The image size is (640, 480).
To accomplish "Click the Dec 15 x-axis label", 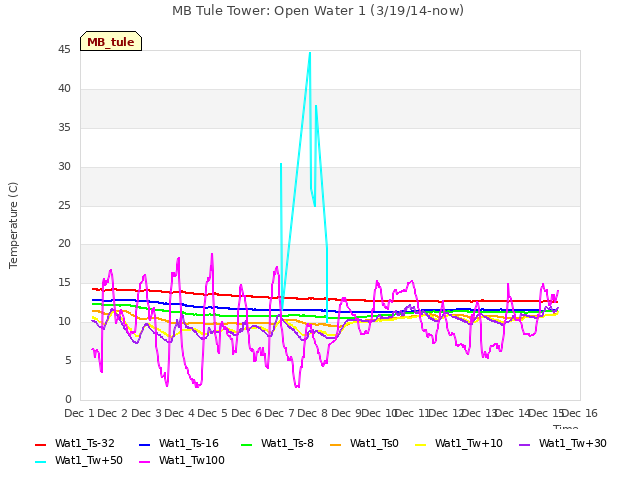I will coord(546,413).
